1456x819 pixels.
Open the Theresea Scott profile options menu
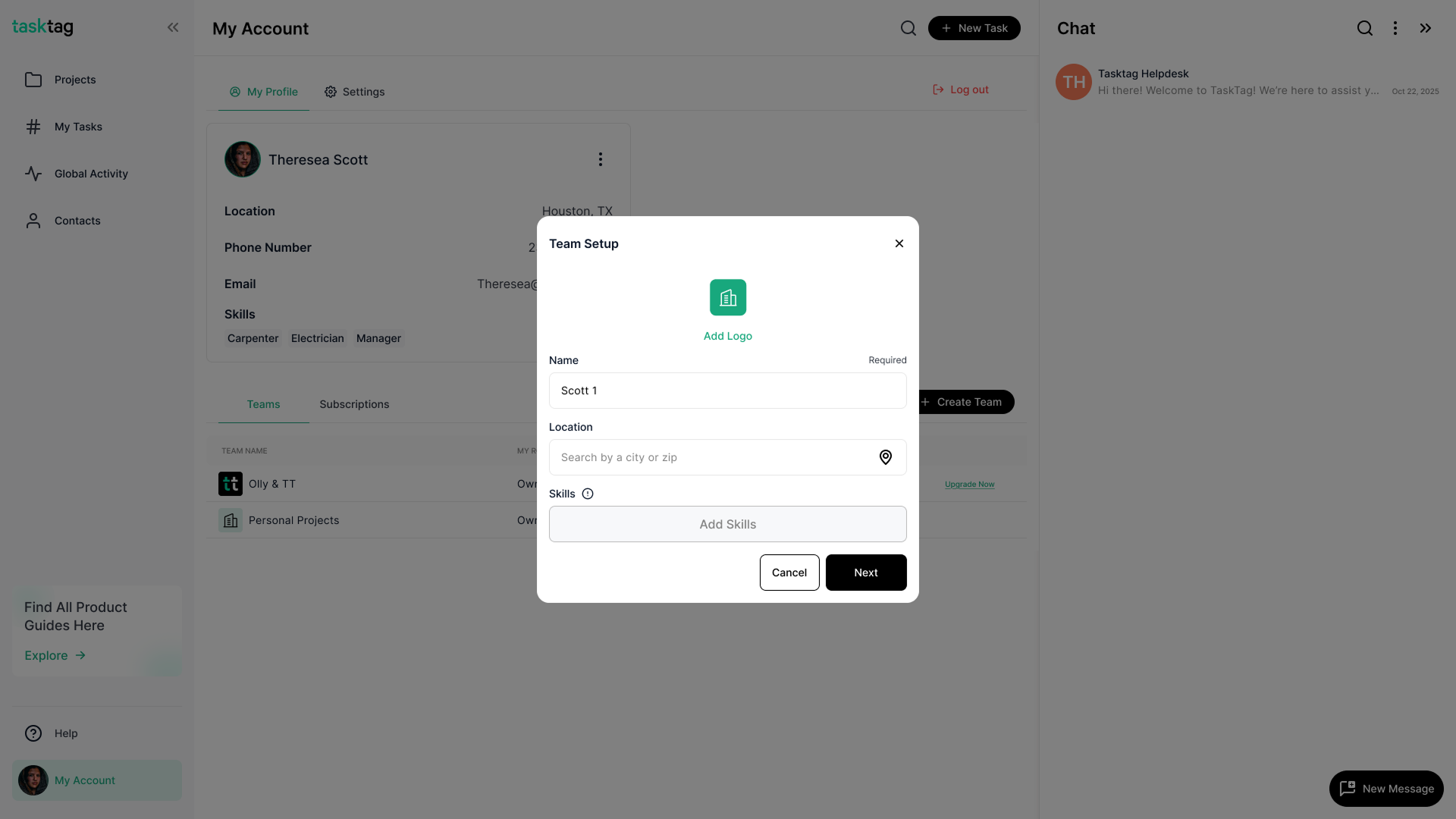point(600,159)
